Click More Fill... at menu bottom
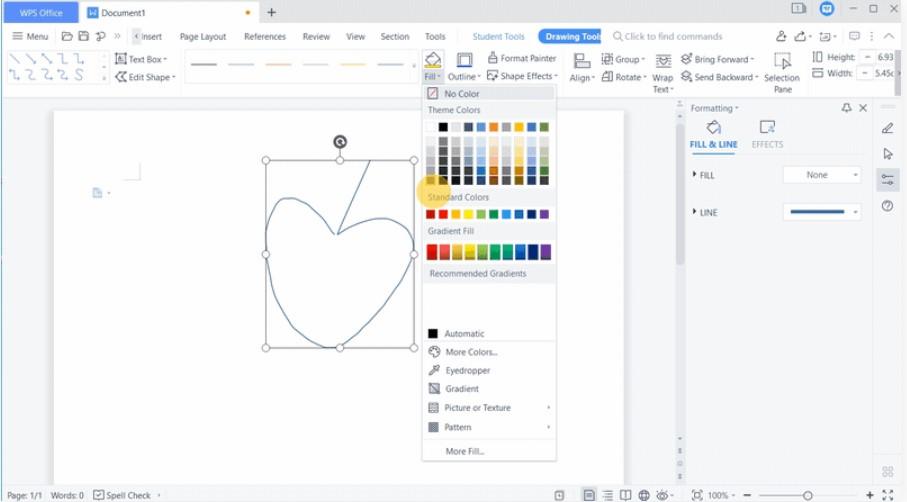907x502 pixels. 465,451
